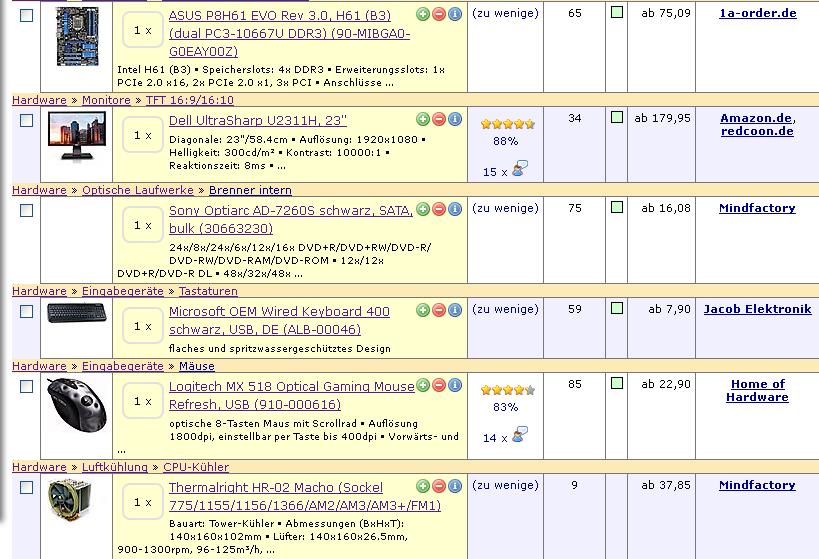Click red minus icon for Logitech MX 518
Viewport: 819px width, 559px height.
439,385
